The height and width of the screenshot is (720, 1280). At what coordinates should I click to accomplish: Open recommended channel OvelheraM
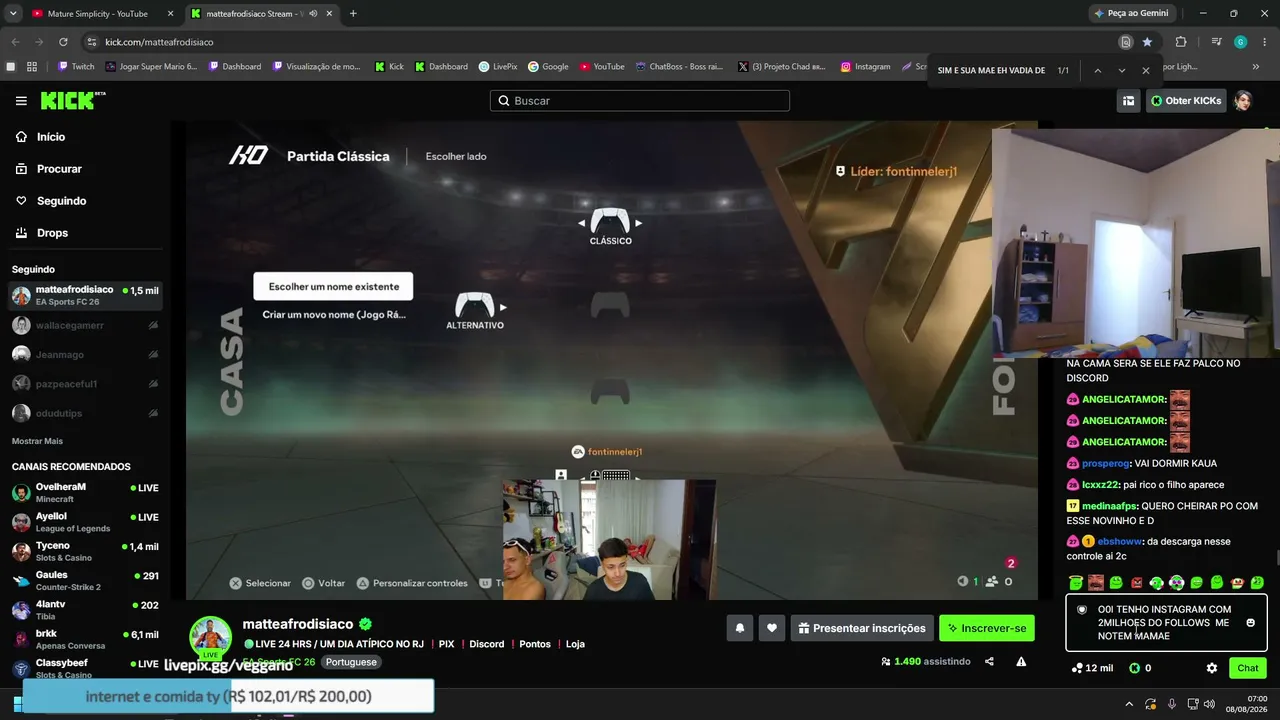coord(85,492)
